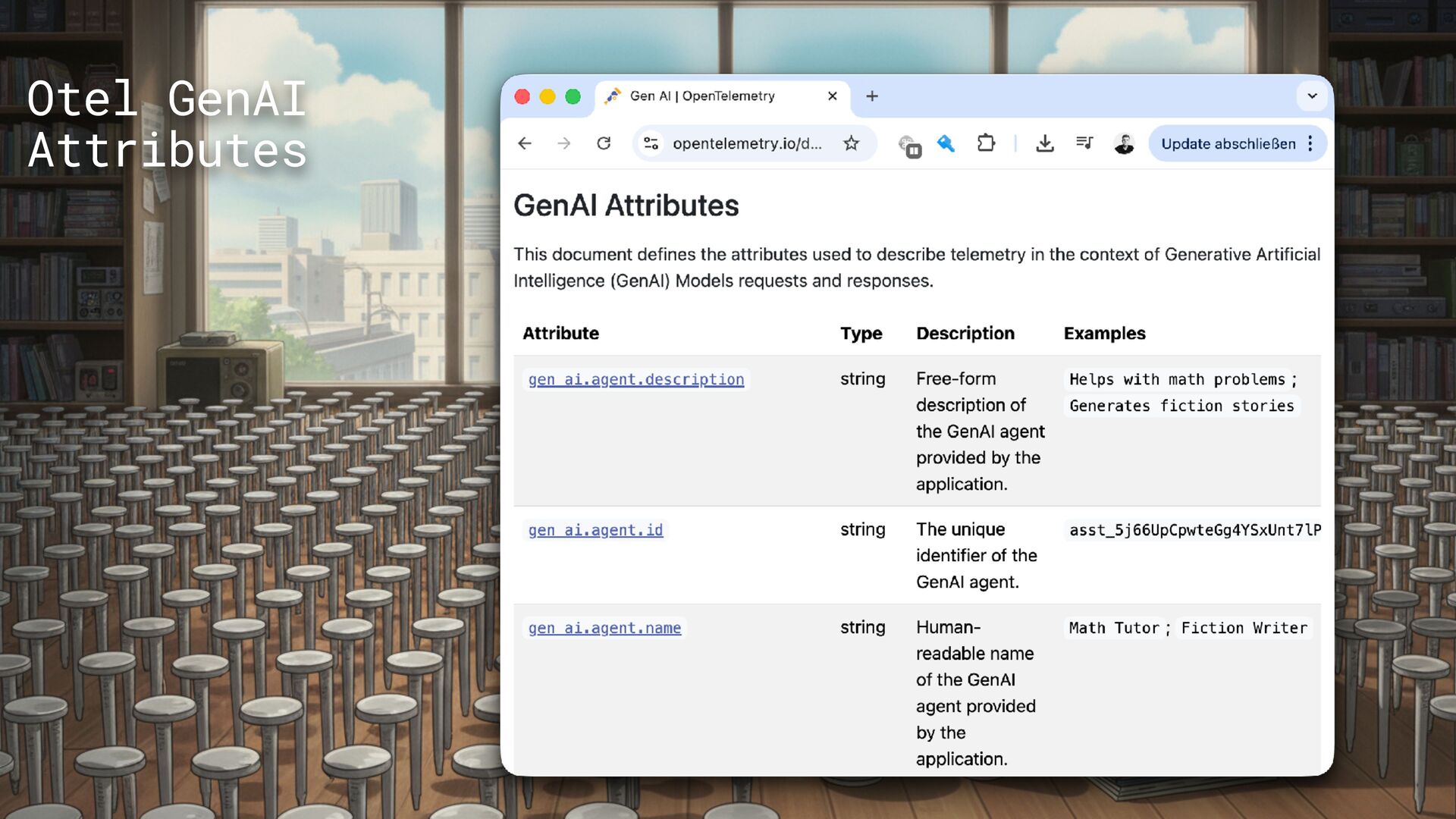1456x819 pixels.
Task: Select the Gen AI | OpenTelemetry tab
Action: pos(701,96)
